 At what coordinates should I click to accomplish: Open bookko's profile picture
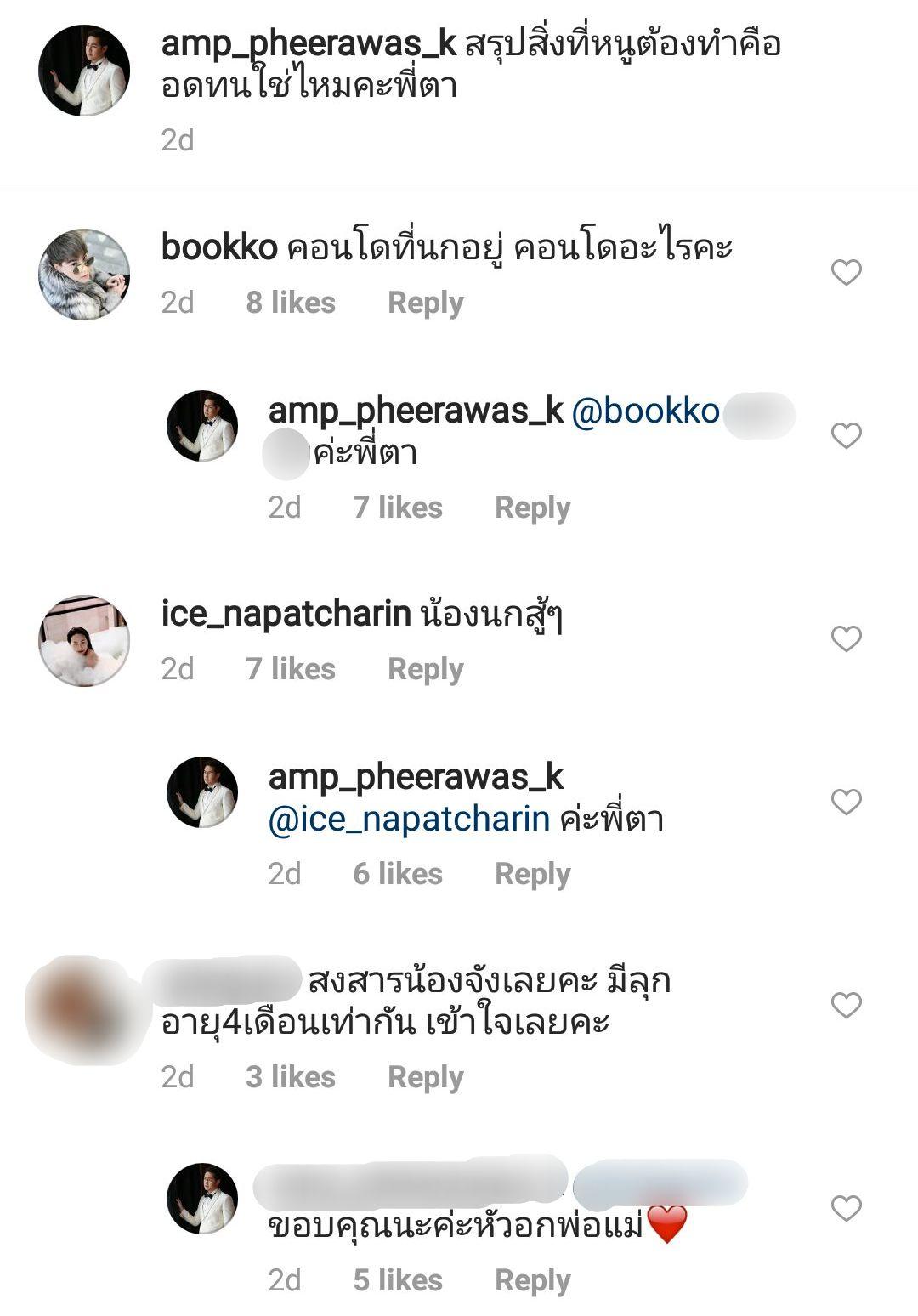click(x=84, y=274)
